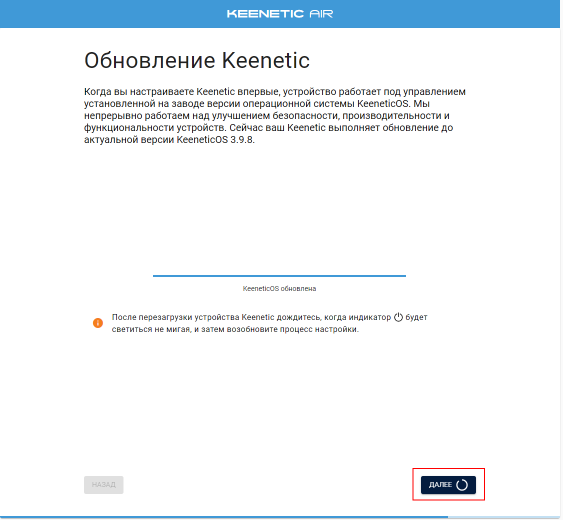Click the text 'актуальной версии KeeneticOS 3.9.8.'
Image resolution: width=563 pixels, height=520 pixels.
[x=169, y=140]
